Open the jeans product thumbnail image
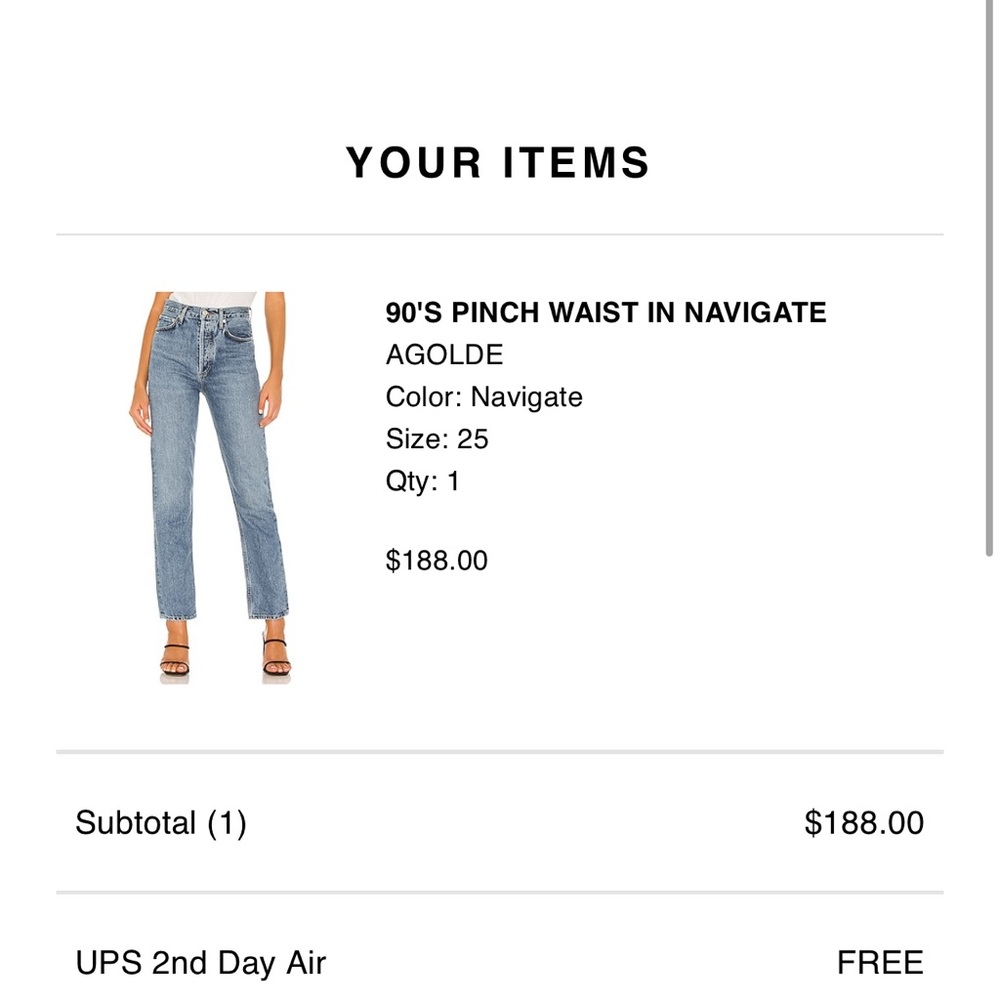This screenshot has height=1000, width=1000. coord(210,488)
